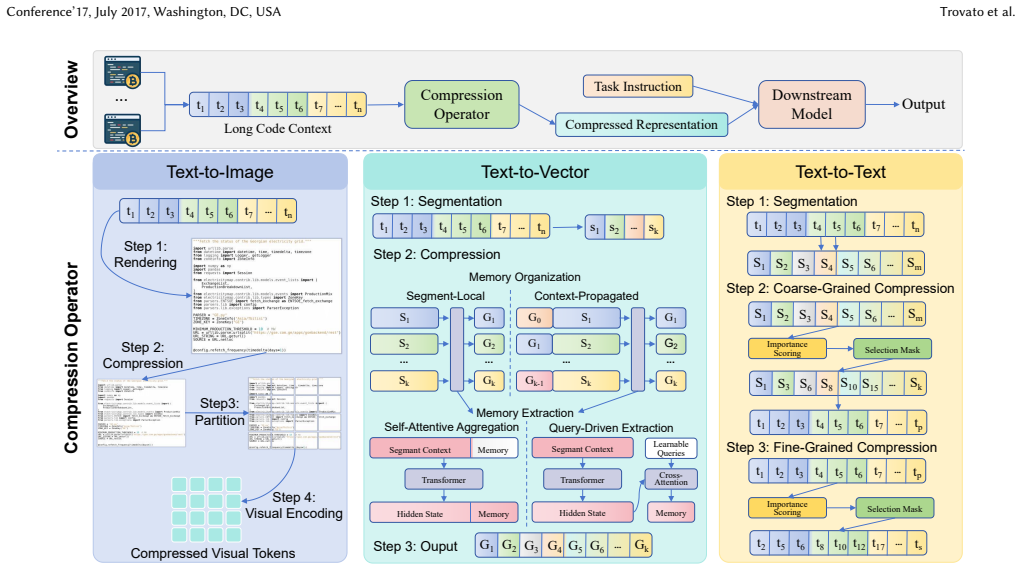The height and width of the screenshot is (570, 1021).
Task: Select the 'Text-to-Text' panel header
Action: (x=840, y=172)
